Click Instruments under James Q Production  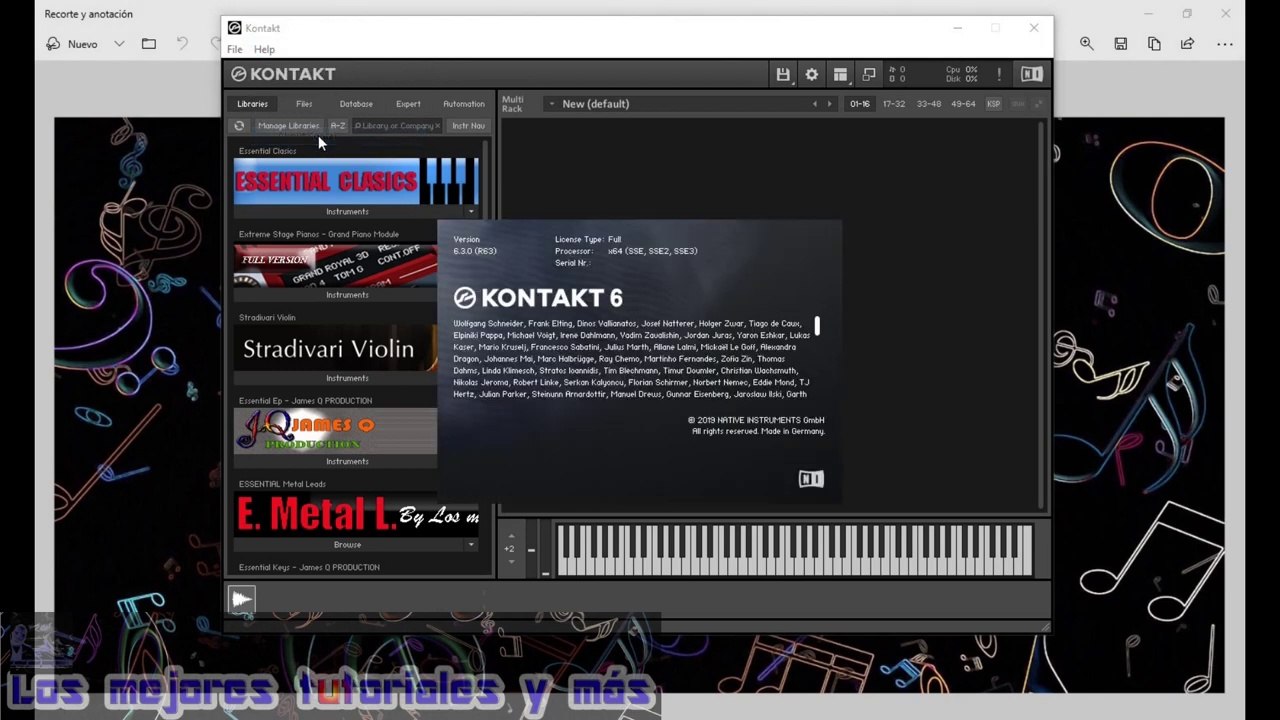pos(347,461)
